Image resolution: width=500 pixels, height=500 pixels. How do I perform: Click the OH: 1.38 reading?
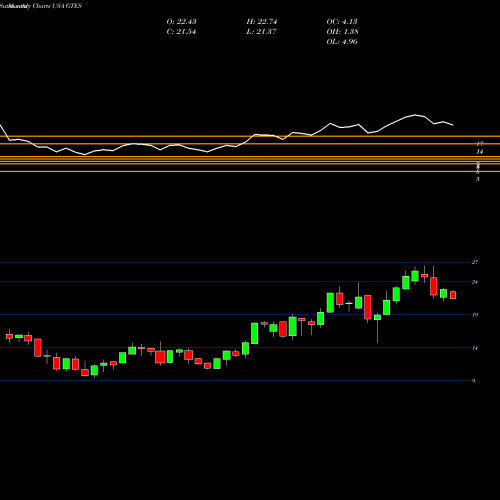point(342,31)
